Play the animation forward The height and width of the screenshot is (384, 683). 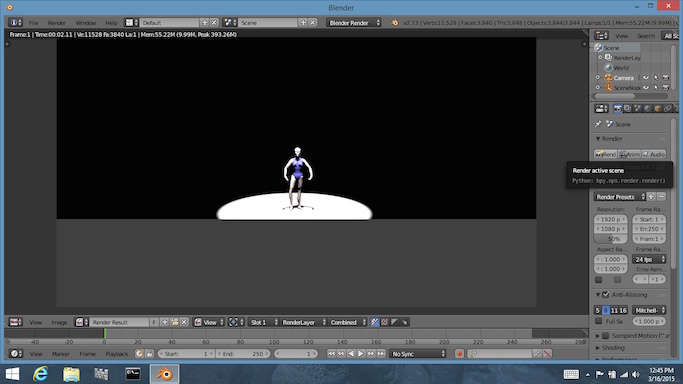click(361, 354)
